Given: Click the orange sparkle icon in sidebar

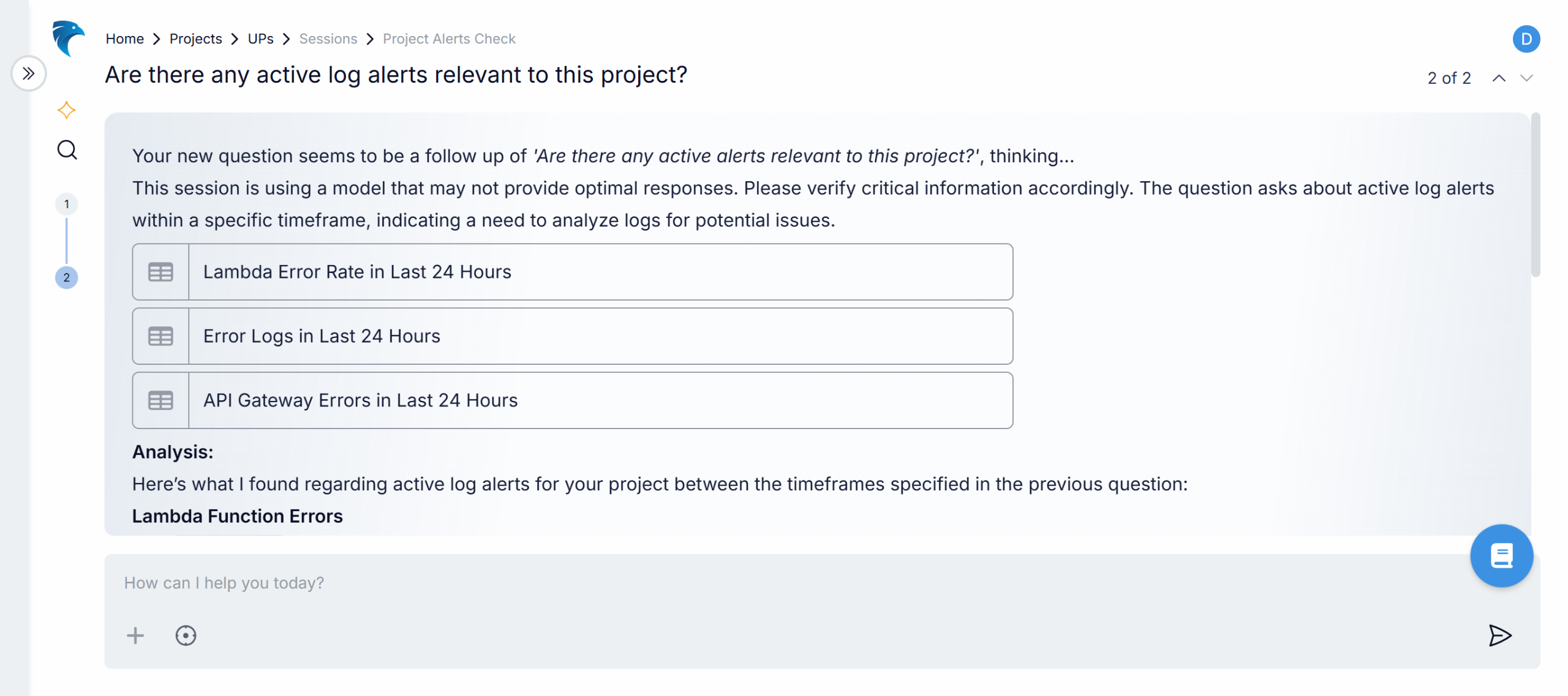Looking at the screenshot, I should [x=66, y=110].
